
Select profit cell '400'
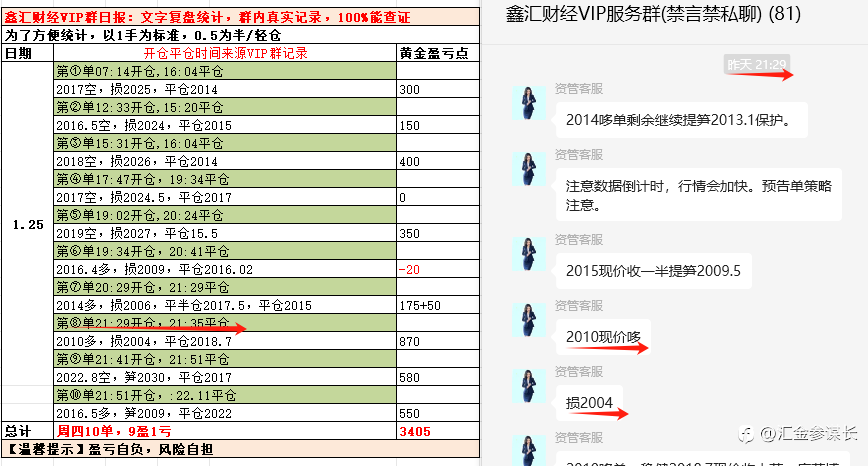tap(438, 161)
